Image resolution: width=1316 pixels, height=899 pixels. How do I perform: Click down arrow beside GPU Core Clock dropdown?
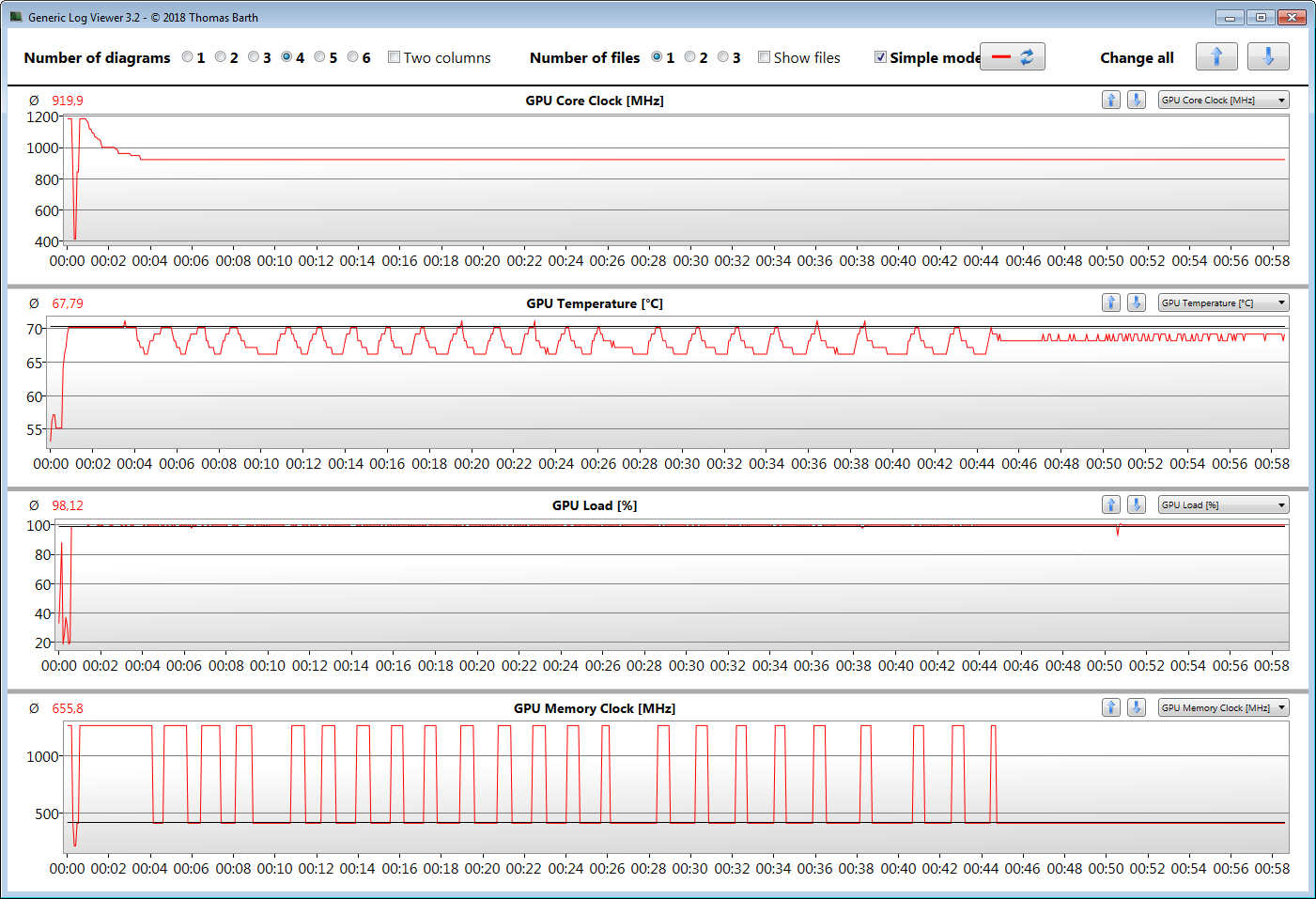tap(1137, 101)
